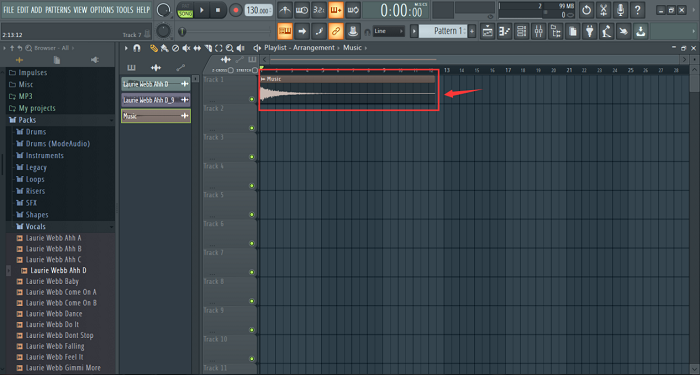The image size is (700, 375).
Task: Click the microphone recording icon
Action: pyautogui.click(x=620, y=9)
